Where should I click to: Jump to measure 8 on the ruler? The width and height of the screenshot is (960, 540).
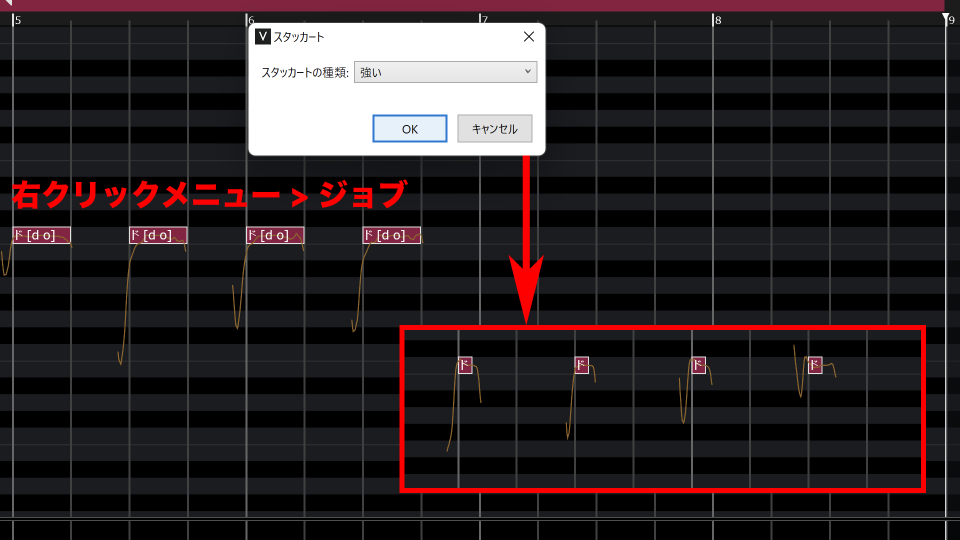click(x=717, y=20)
